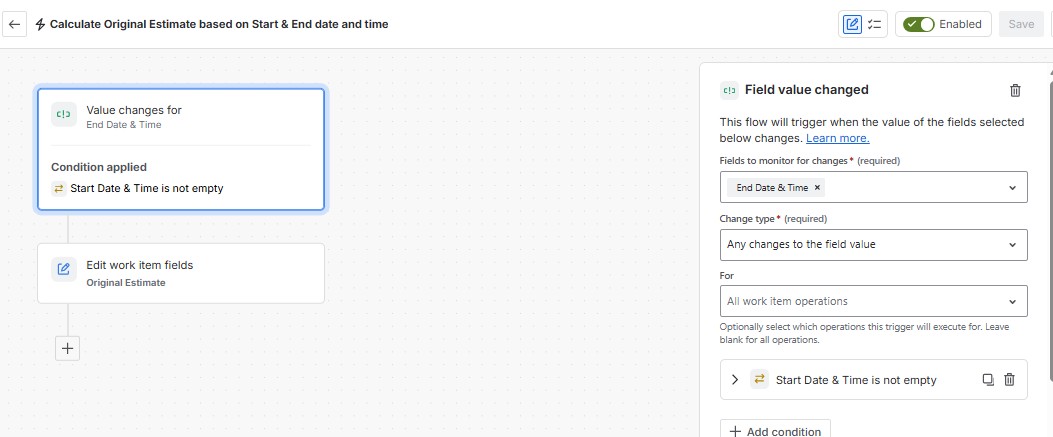Viewport: 1053px width, 437px height.
Task: Duplicate the Start Date & Time condition
Action: pos(988,380)
